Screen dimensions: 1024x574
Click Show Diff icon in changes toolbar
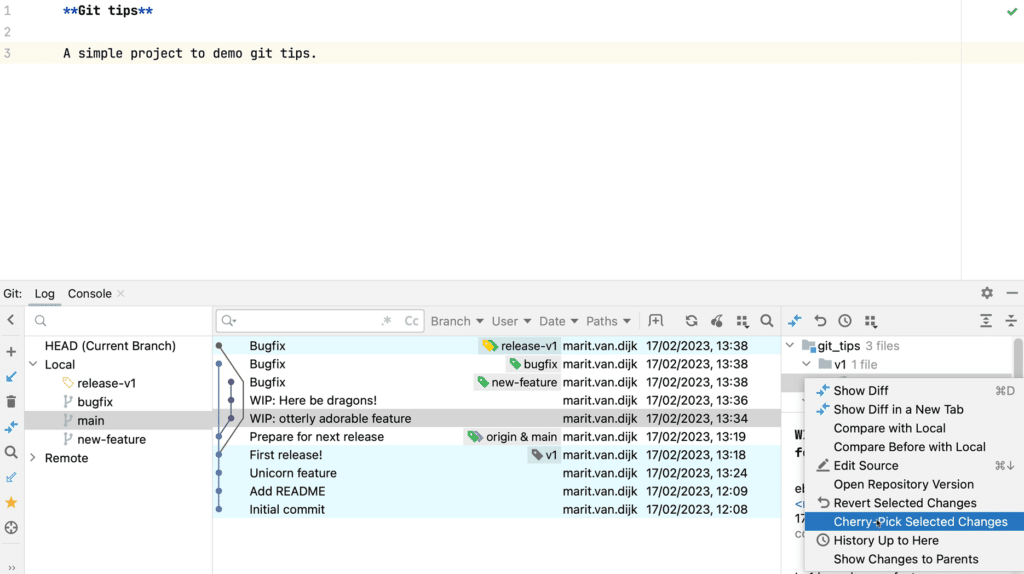click(795, 321)
